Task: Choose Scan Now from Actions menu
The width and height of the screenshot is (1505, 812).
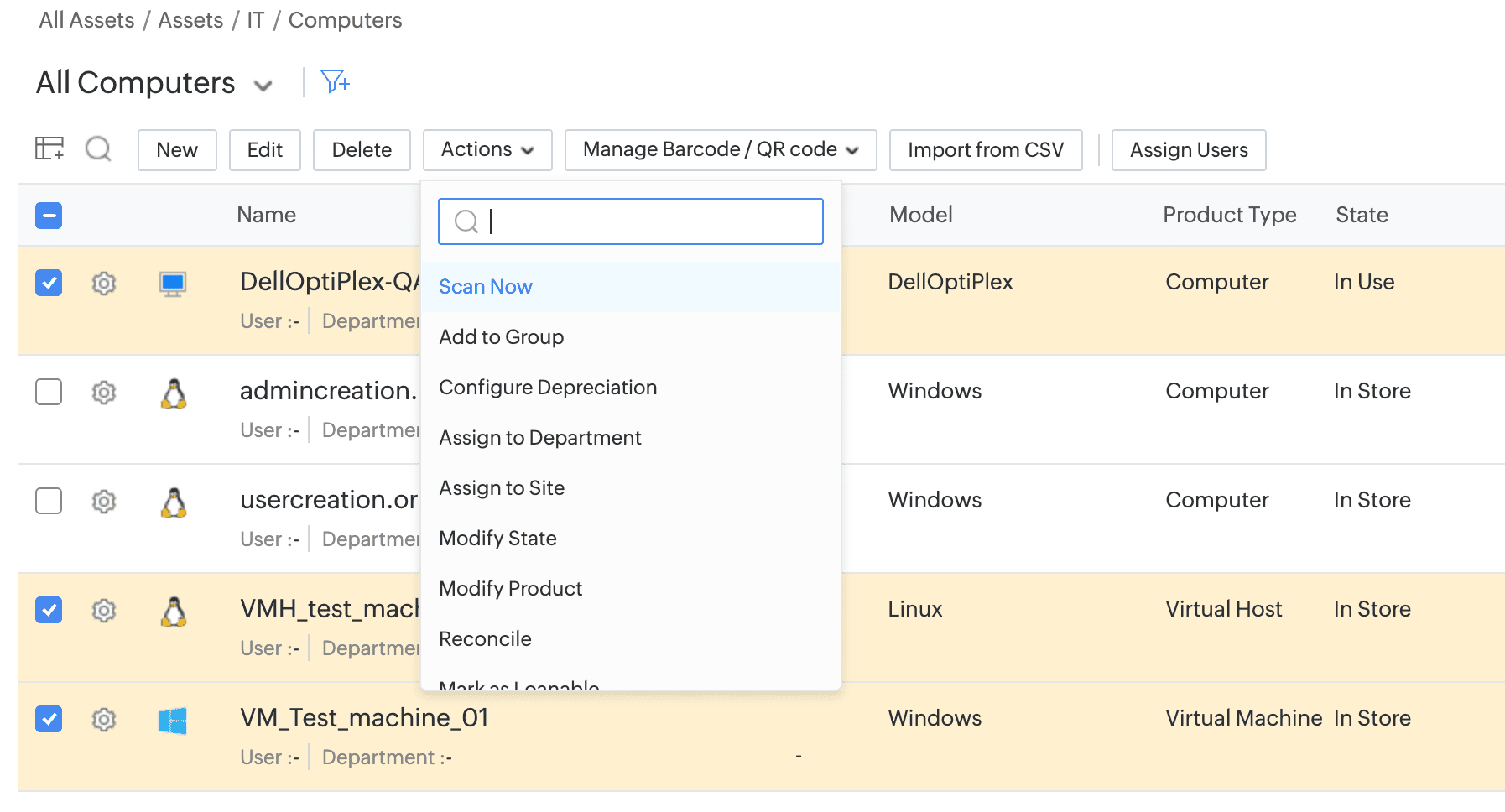Action: tap(485, 287)
